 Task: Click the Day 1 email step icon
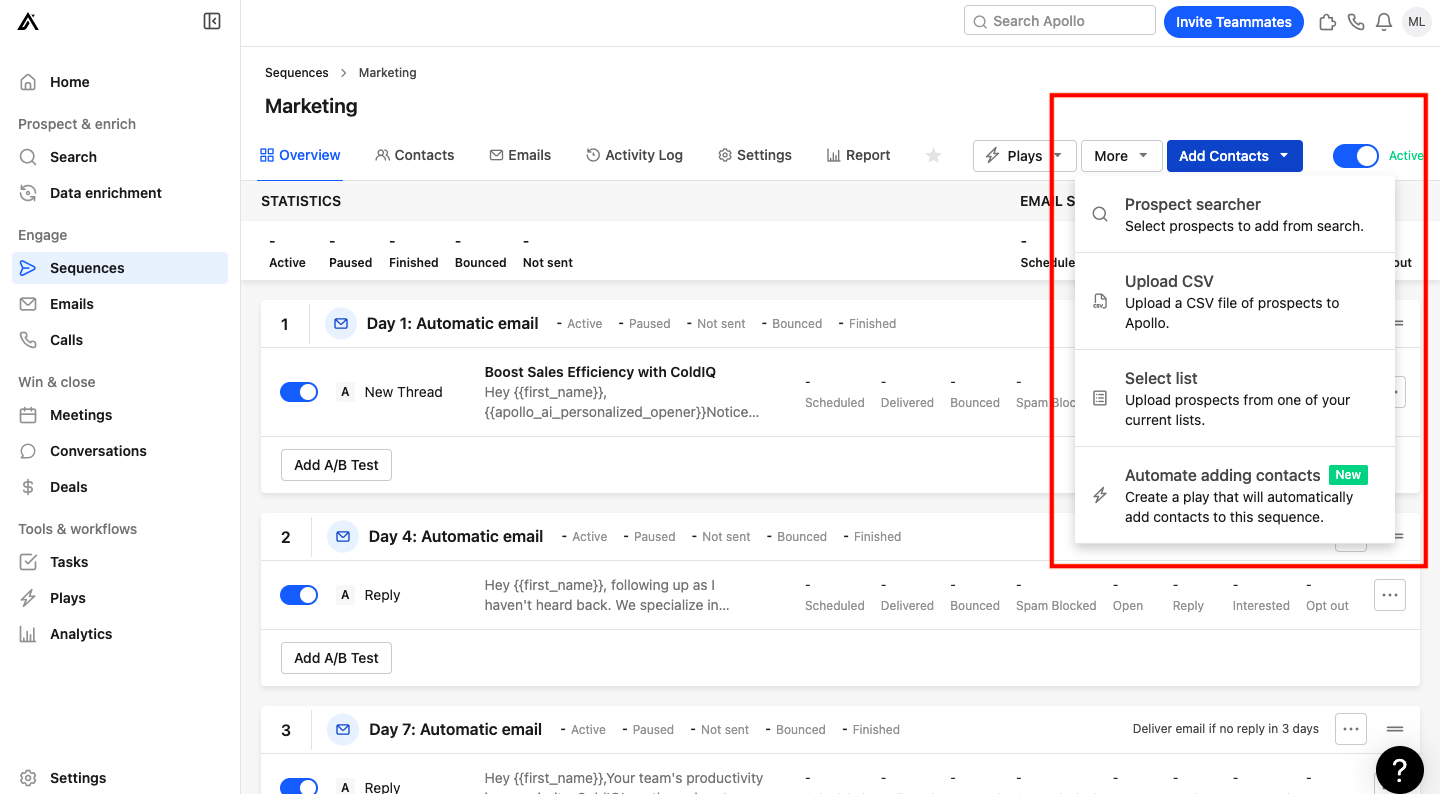click(x=341, y=323)
